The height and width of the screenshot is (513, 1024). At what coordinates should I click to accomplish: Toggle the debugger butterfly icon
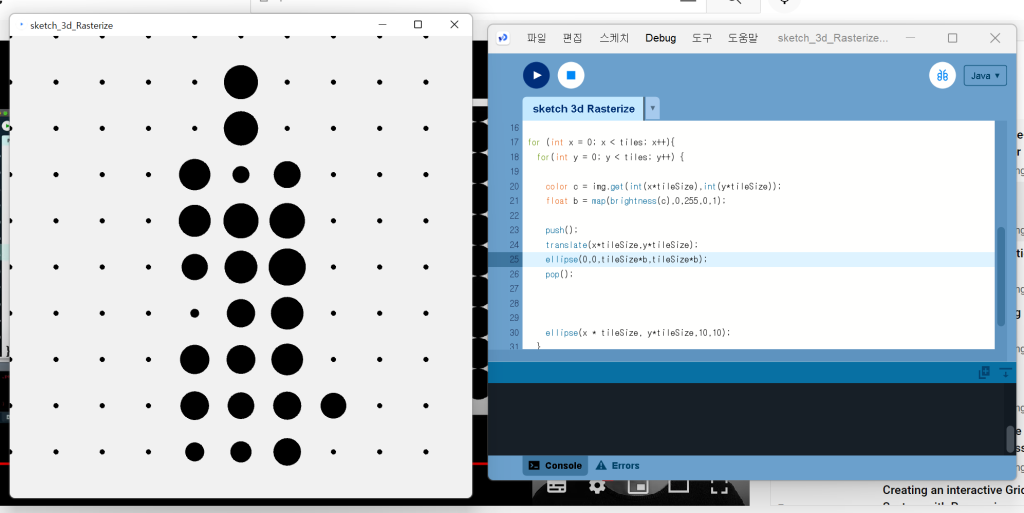click(942, 75)
